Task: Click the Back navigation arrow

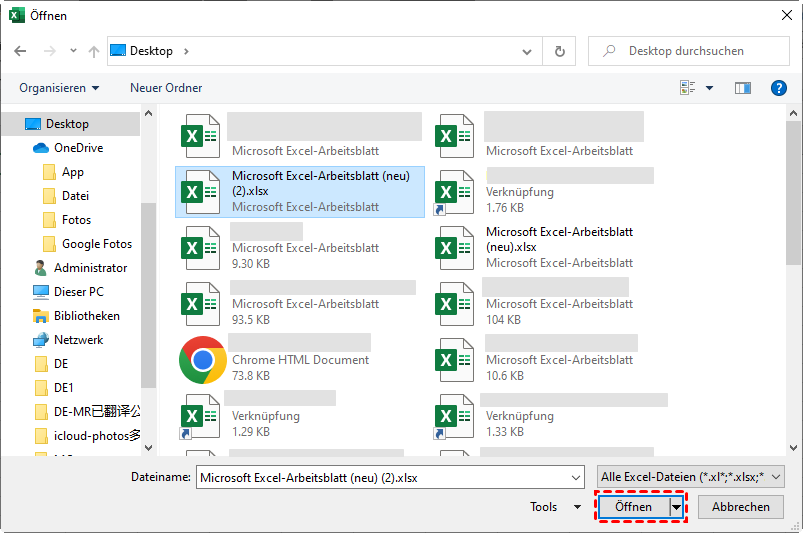Action: pos(20,51)
